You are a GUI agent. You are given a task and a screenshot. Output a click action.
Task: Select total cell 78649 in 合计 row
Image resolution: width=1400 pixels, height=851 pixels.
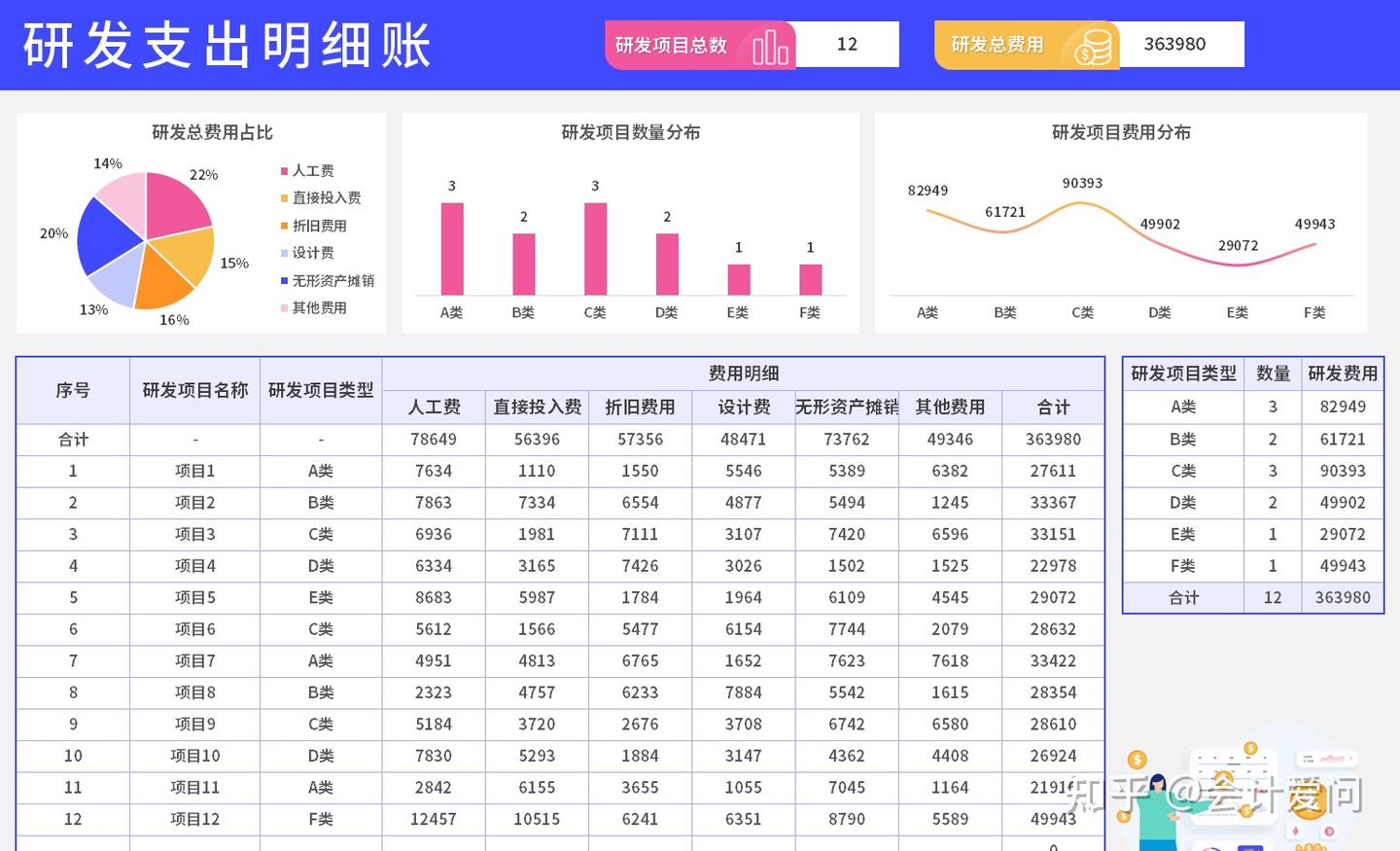(x=434, y=440)
